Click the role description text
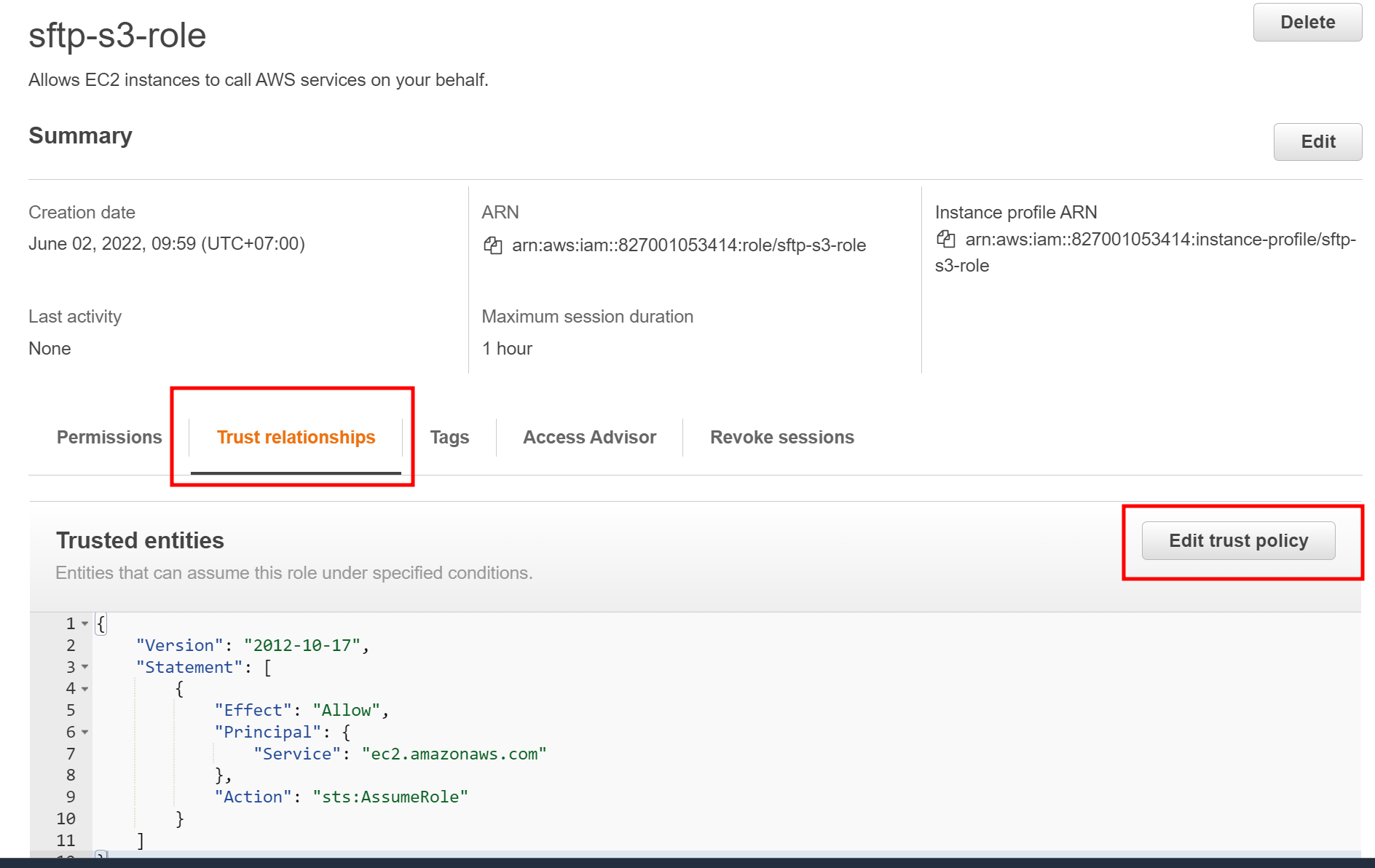Image resolution: width=1375 pixels, height=868 pixels. (259, 79)
